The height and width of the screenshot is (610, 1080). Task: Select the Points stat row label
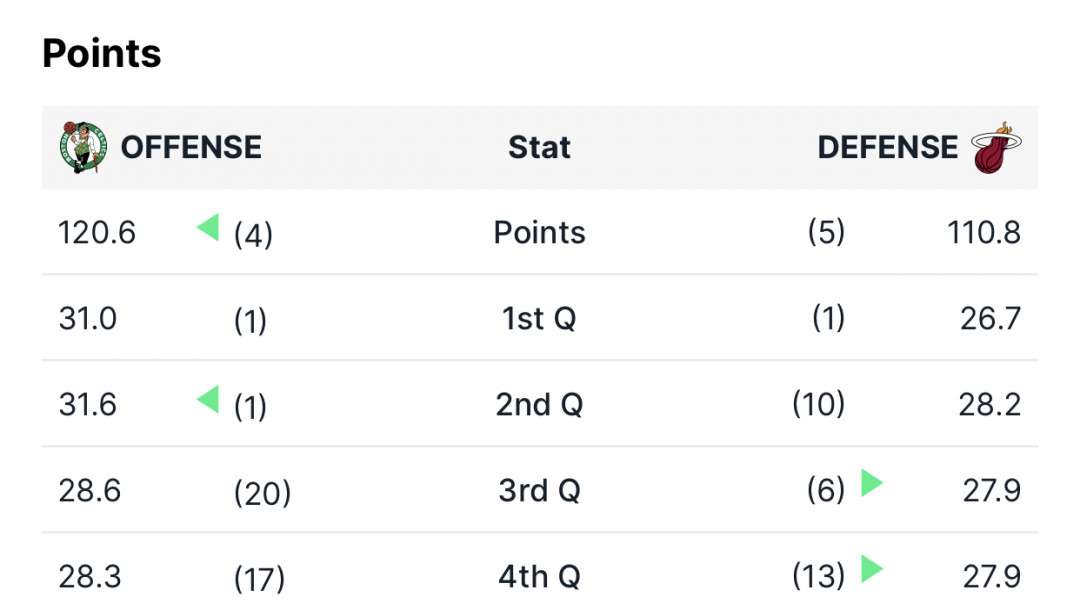pos(539,233)
